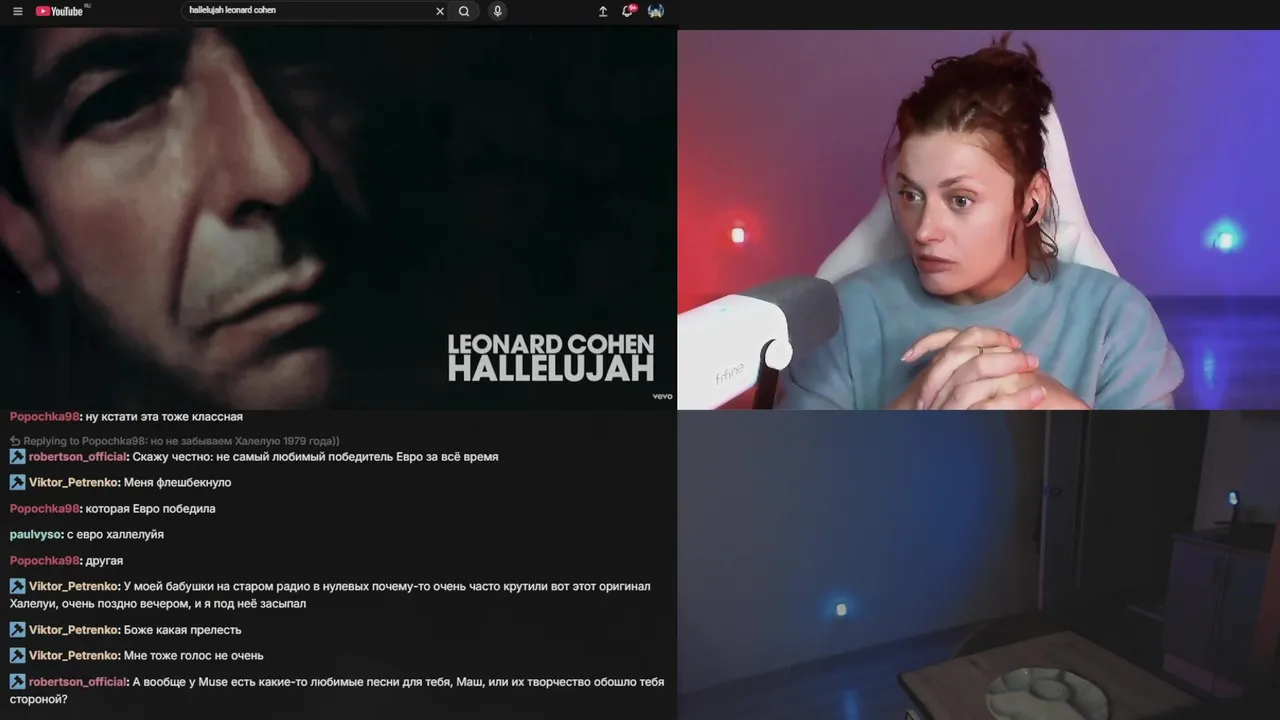Click the magnifier search button
1280x720 pixels.
coord(464,11)
